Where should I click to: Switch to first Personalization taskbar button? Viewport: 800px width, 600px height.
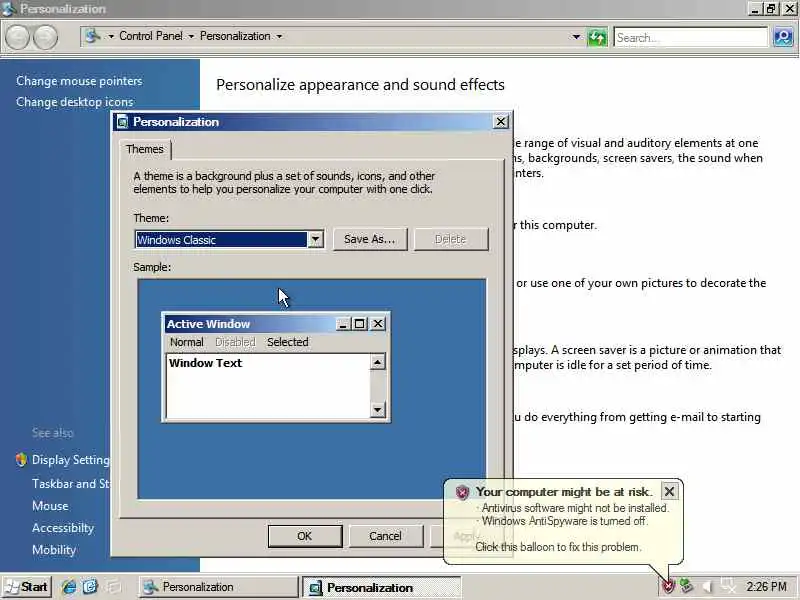tap(218, 587)
